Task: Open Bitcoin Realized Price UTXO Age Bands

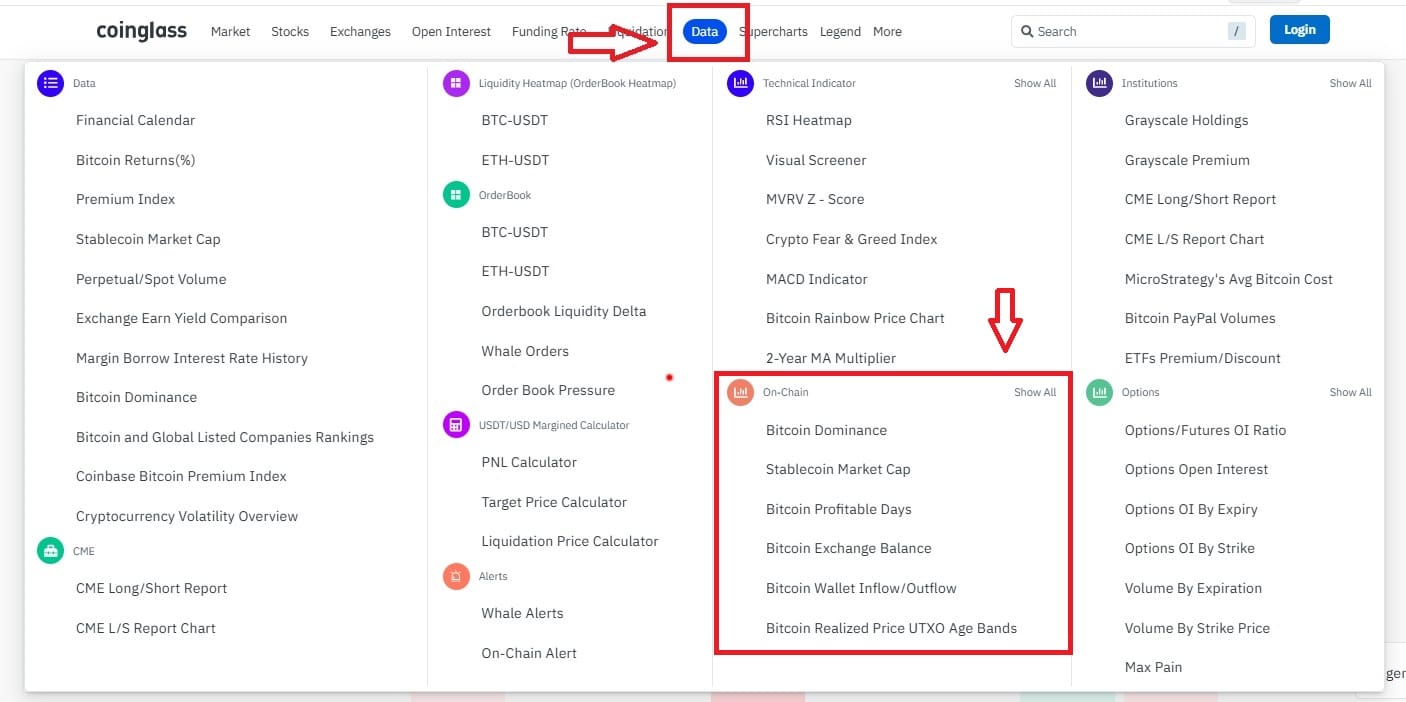Action: tap(891, 628)
